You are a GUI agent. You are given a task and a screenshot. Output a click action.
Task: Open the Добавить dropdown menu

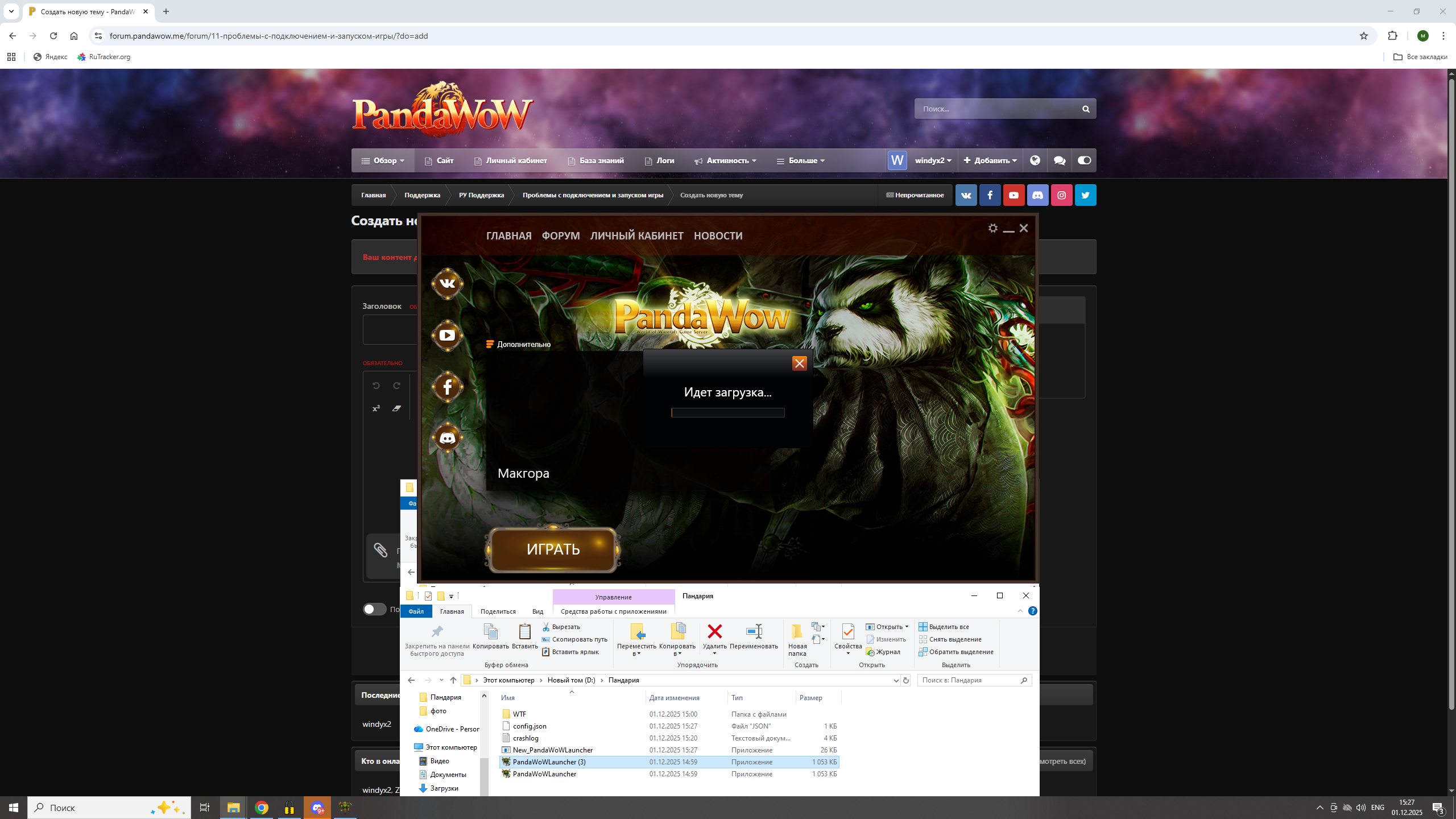990,160
